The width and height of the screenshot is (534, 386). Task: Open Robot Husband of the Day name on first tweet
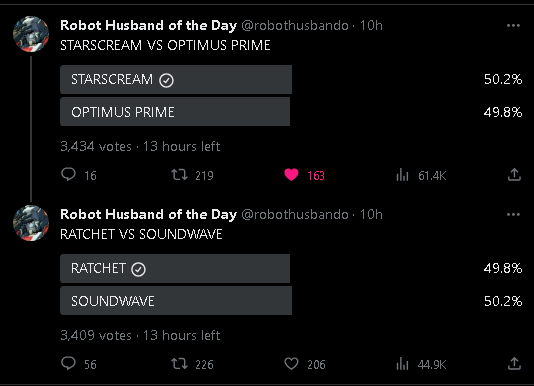[x=148, y=26]
